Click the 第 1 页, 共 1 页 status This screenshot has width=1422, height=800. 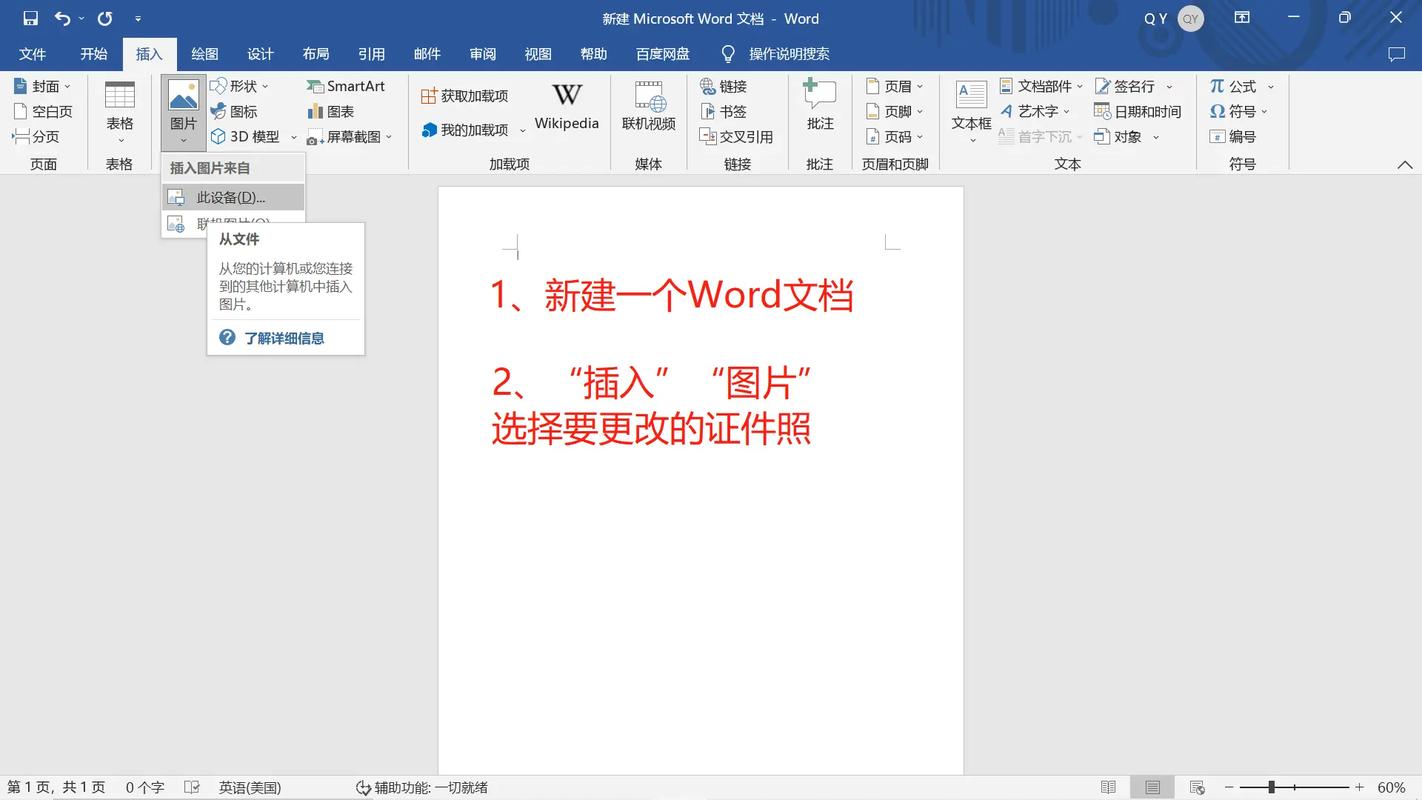[56, 788]
